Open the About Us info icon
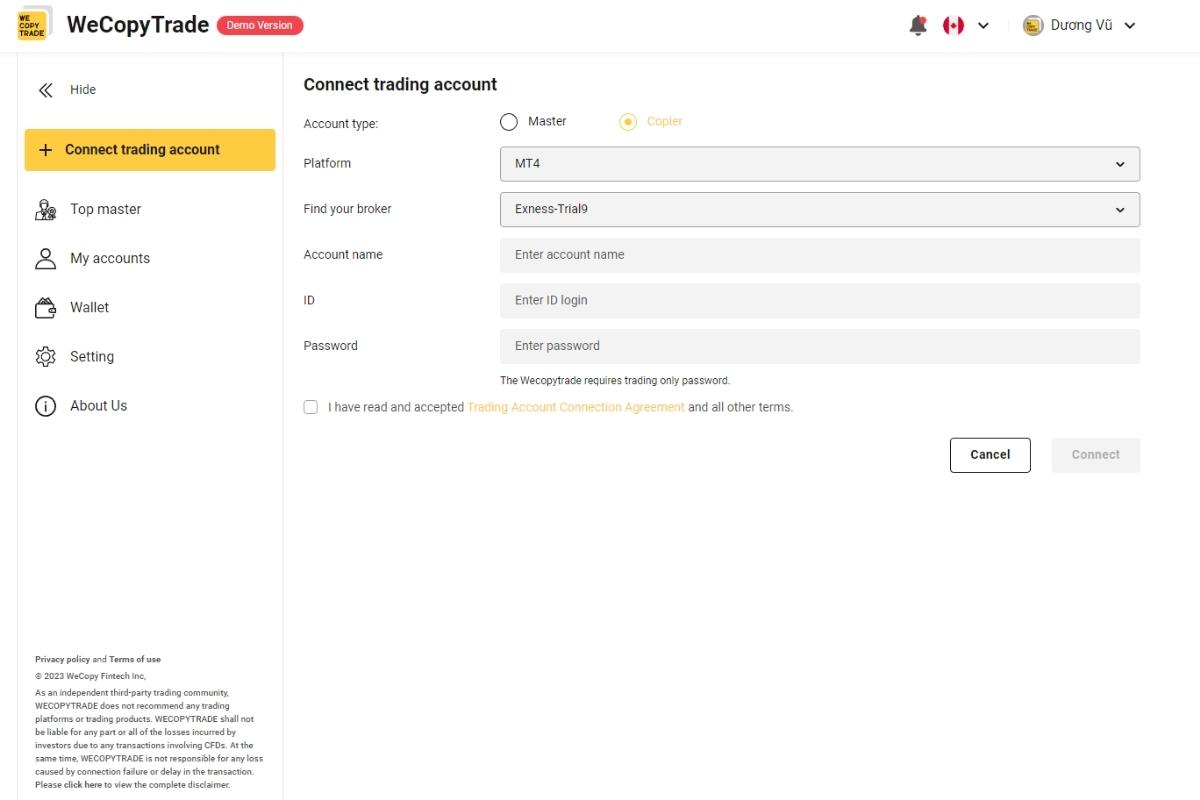The image size is (1200, 800). coord(45,405)
